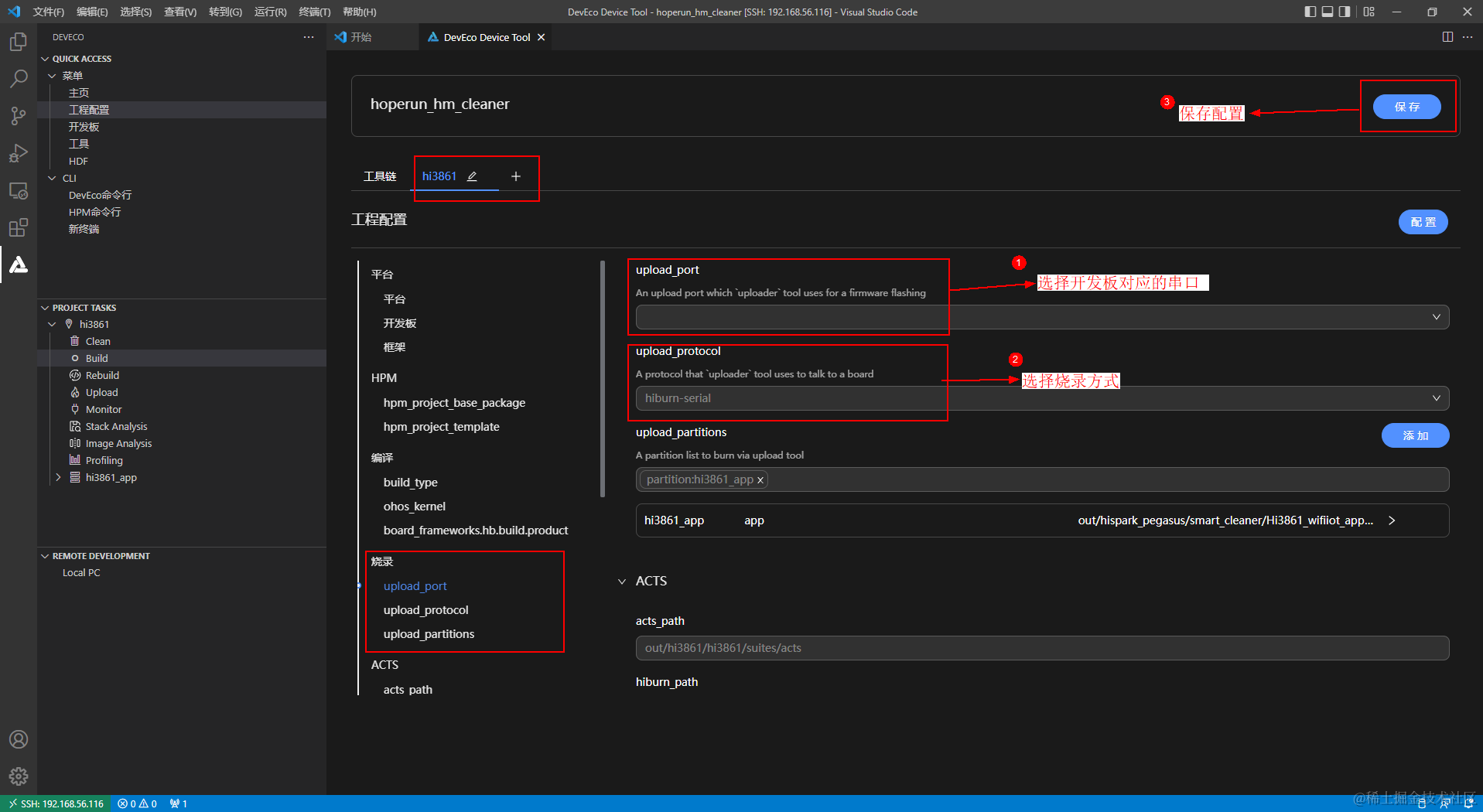Jump to build_type in settings outline

tap(410, 483)
